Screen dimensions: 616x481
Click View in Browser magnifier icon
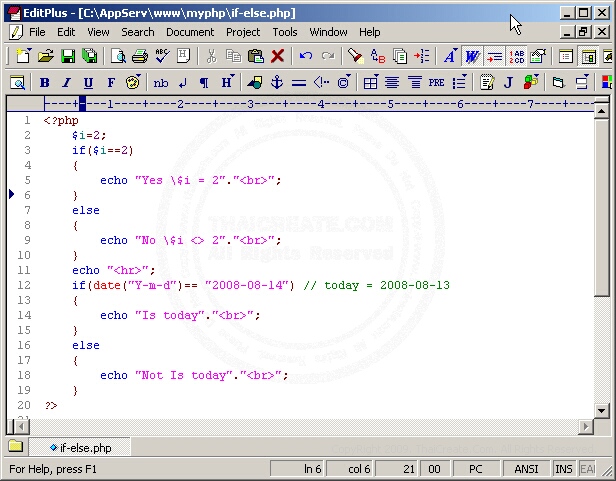point(17,83)
